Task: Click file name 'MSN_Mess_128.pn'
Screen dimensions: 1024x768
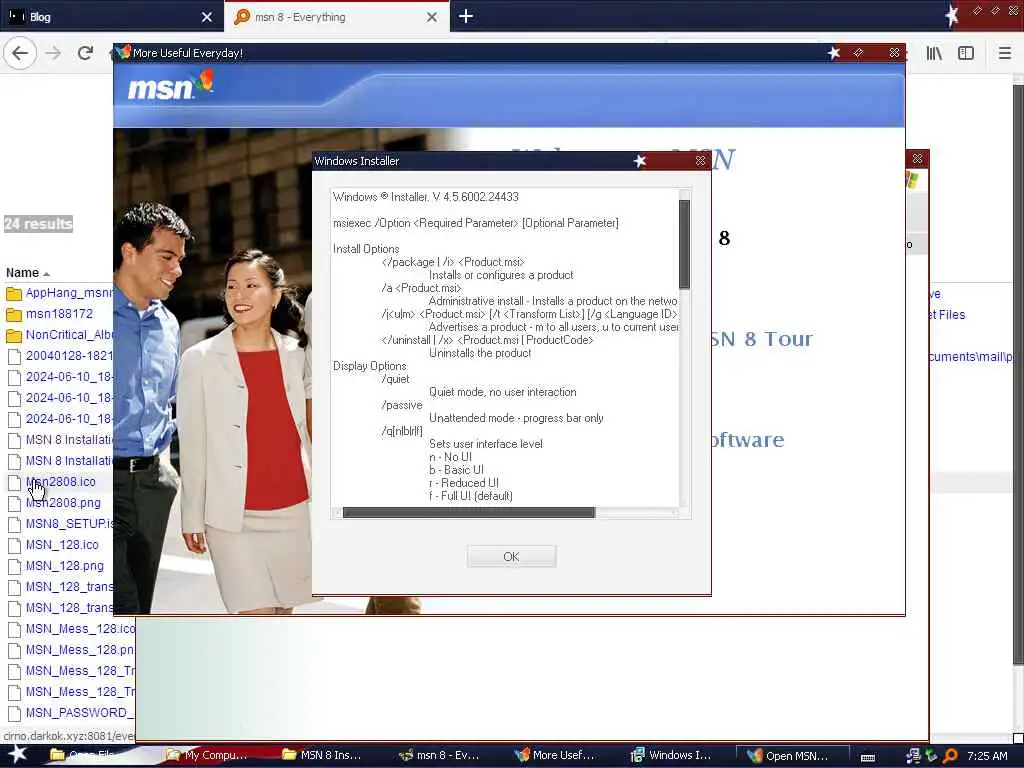Action: pyautogui.click(x=80, y=650)
